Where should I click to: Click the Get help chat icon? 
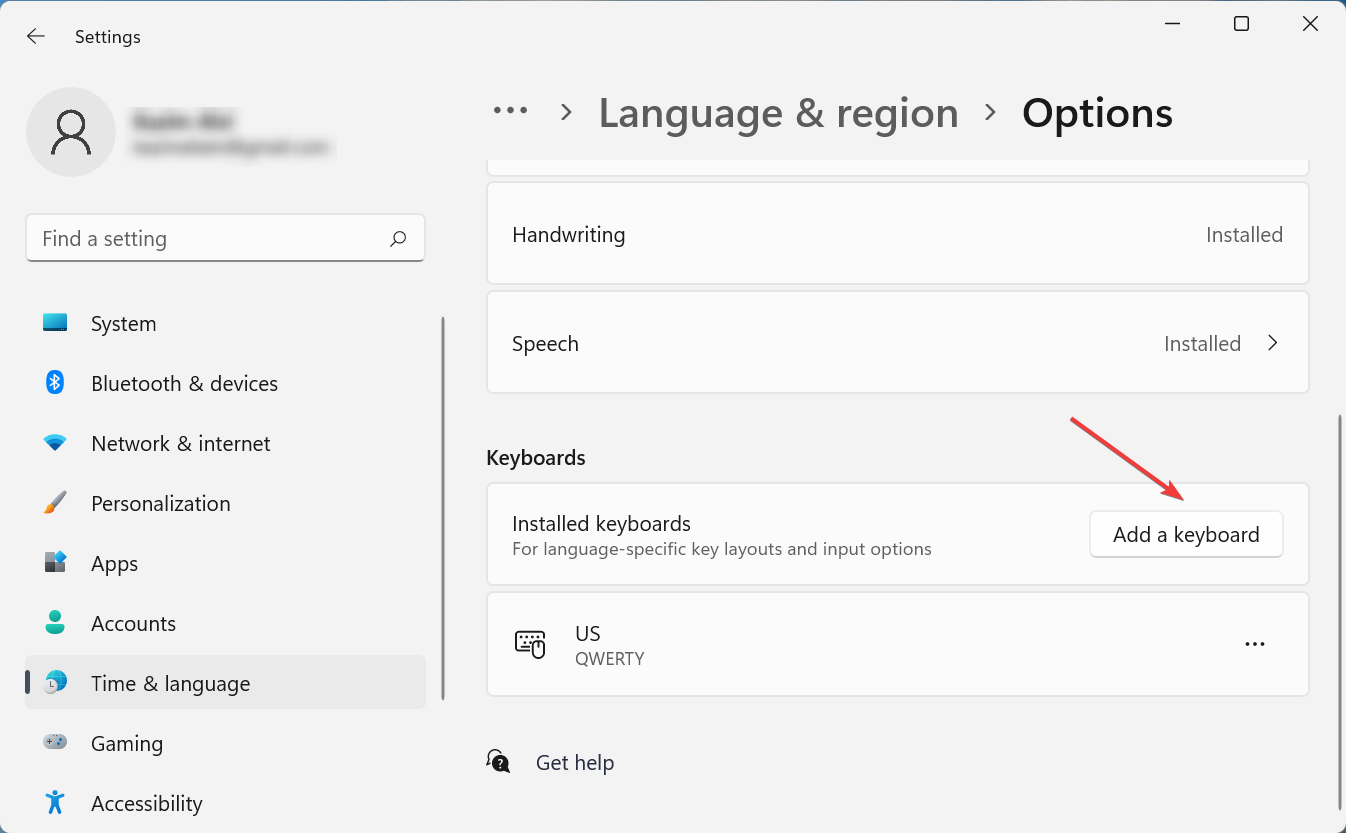point(498,762)
